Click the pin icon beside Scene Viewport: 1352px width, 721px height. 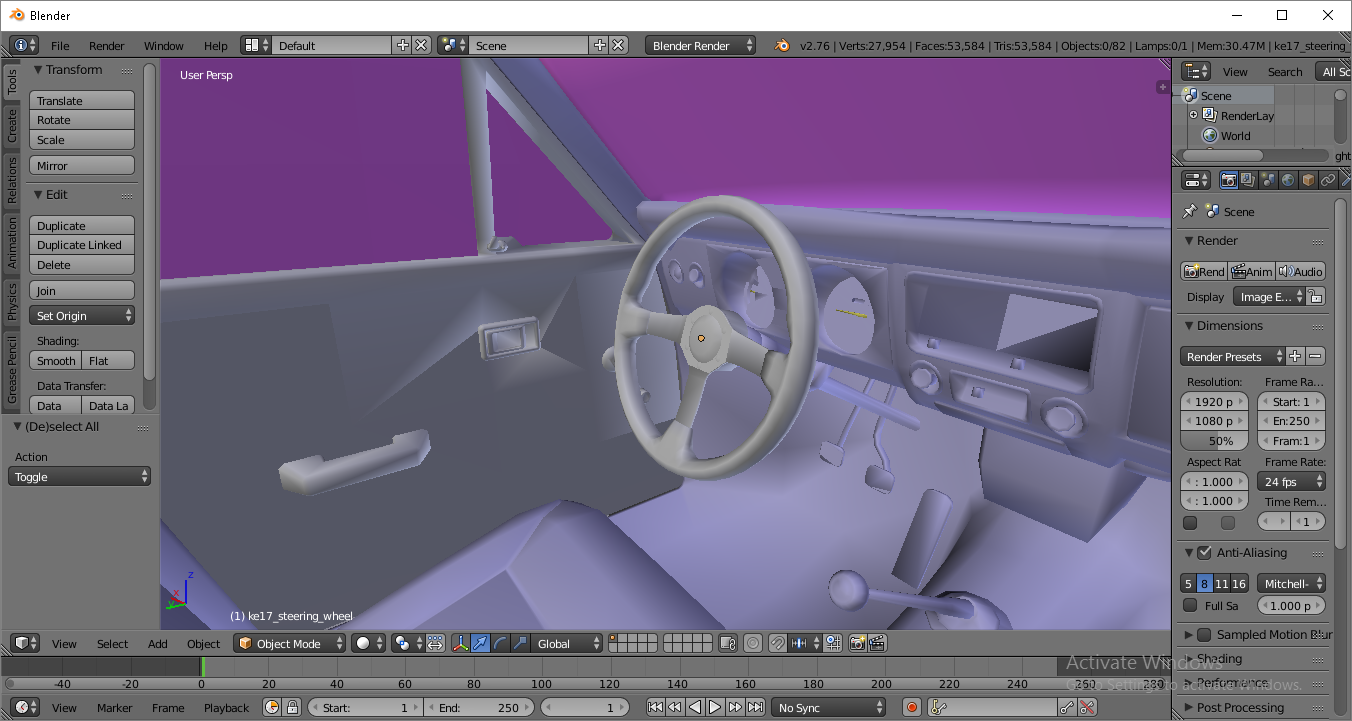[x=1190, y=212]
